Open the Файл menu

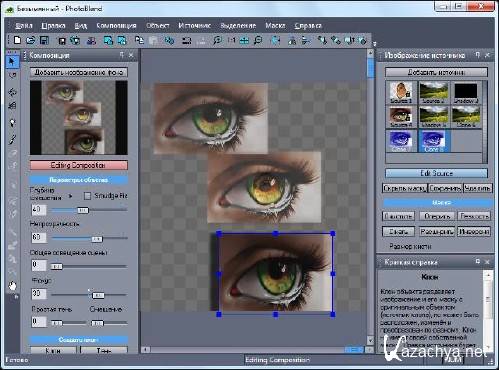point(24,26)
